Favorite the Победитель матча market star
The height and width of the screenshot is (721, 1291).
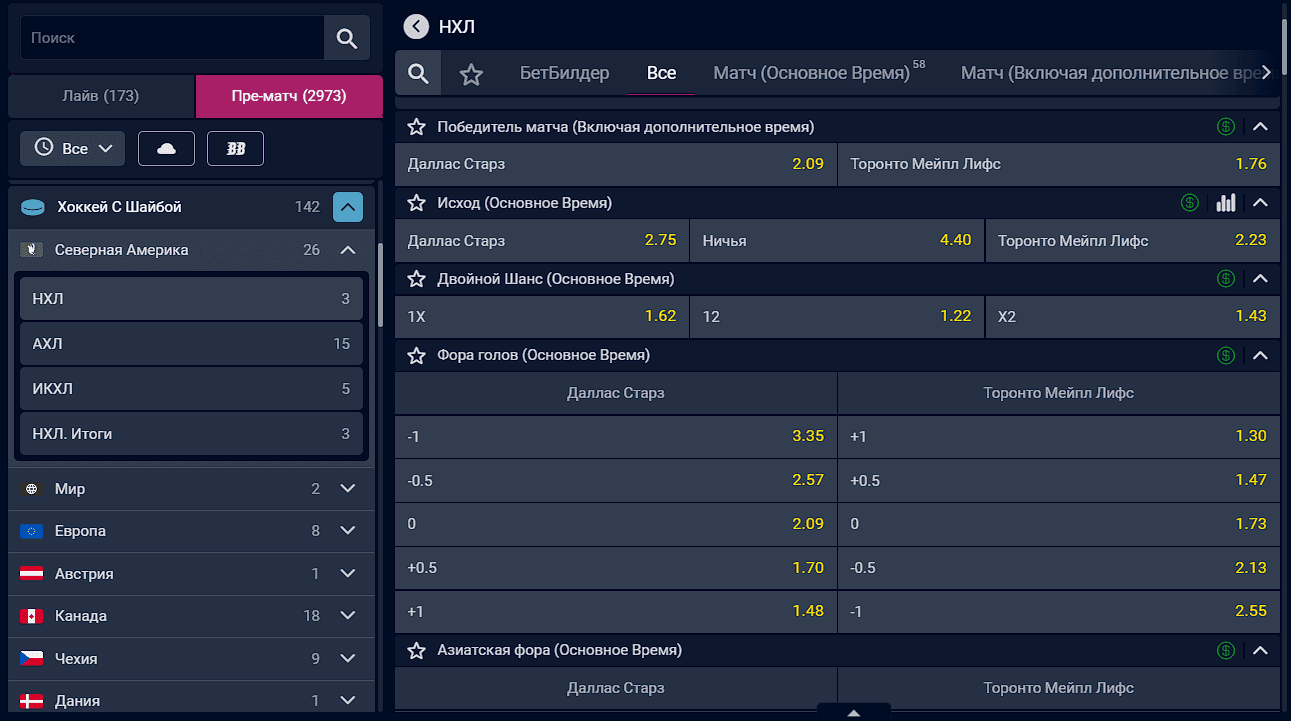417,127
